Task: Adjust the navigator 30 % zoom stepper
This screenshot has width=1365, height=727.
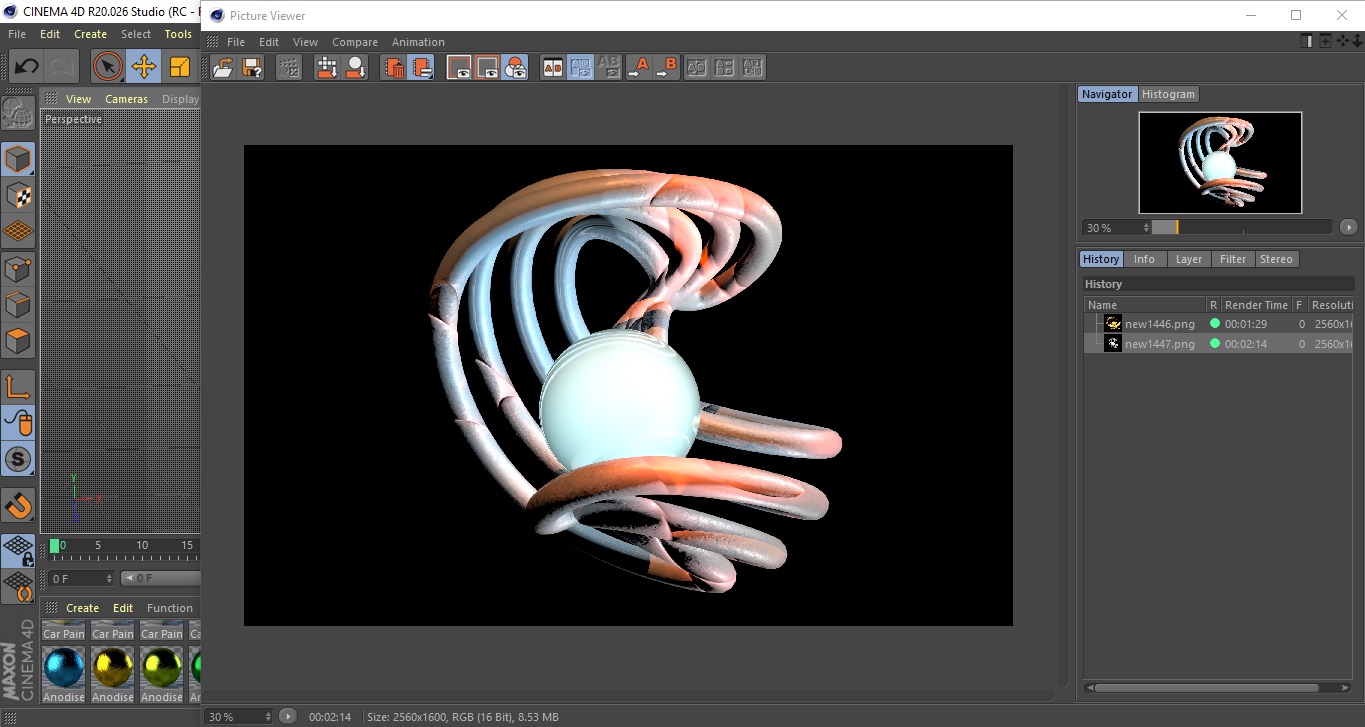Action: click(x=1146, y=228)
